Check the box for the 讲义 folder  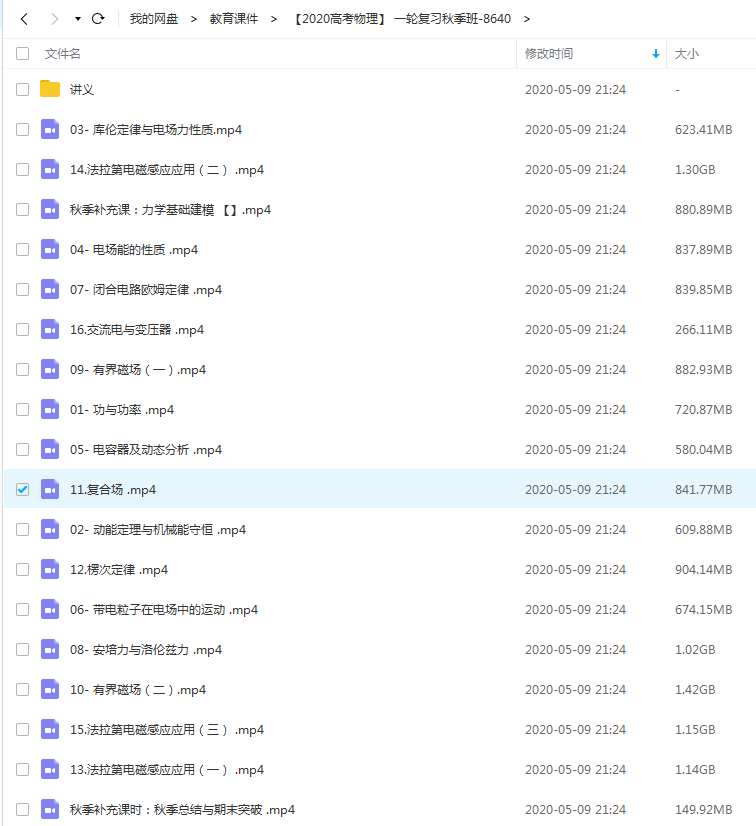(x=22, y=90)
